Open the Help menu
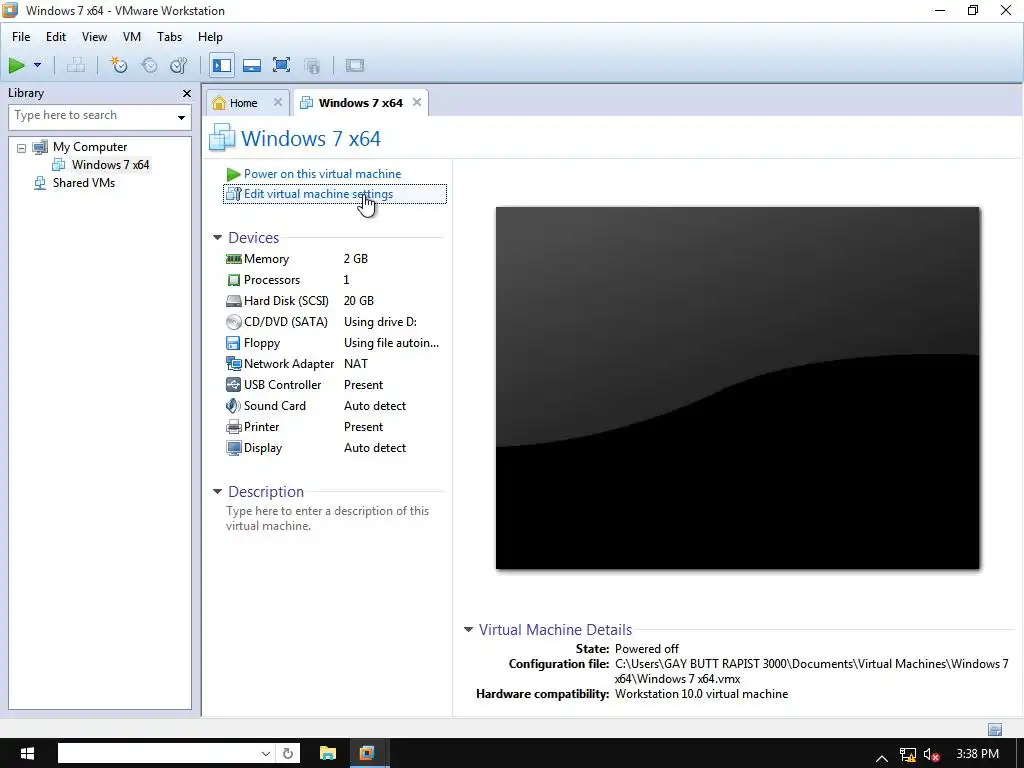 [x=210, y=37]
